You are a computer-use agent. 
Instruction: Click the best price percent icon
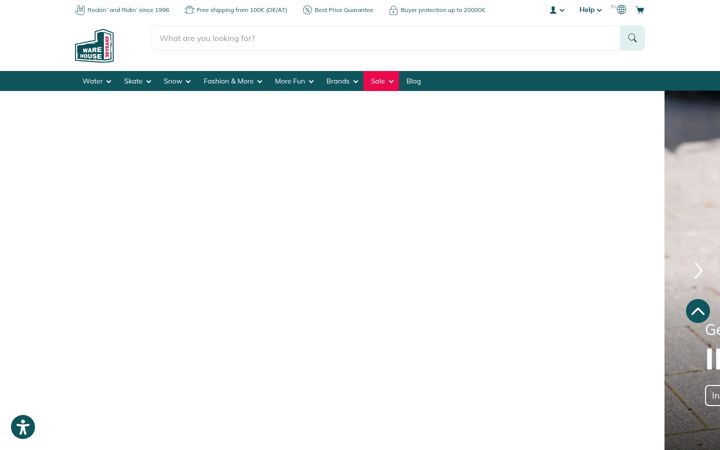tap(307, 10)
